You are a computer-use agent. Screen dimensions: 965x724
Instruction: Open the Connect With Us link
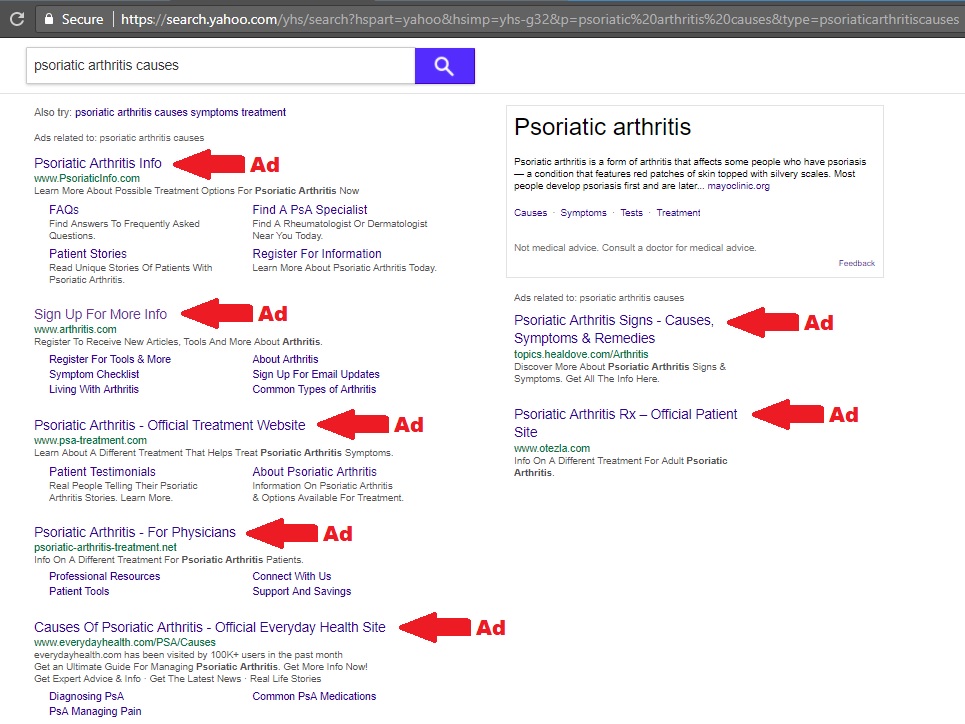(292, 576)
